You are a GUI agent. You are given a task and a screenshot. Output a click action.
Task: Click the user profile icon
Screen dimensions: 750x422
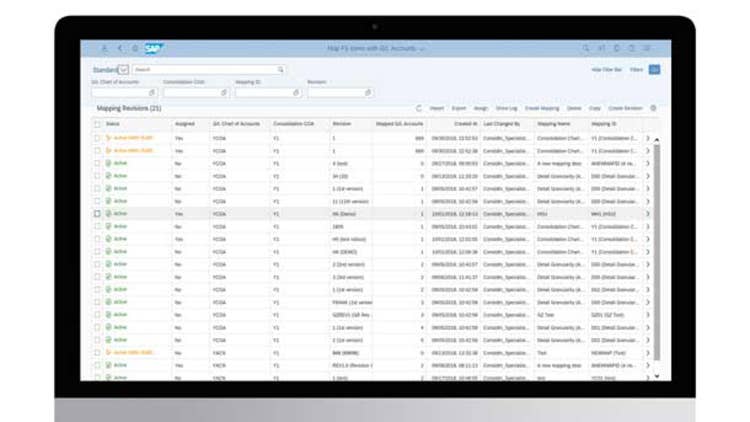point(104,48)
